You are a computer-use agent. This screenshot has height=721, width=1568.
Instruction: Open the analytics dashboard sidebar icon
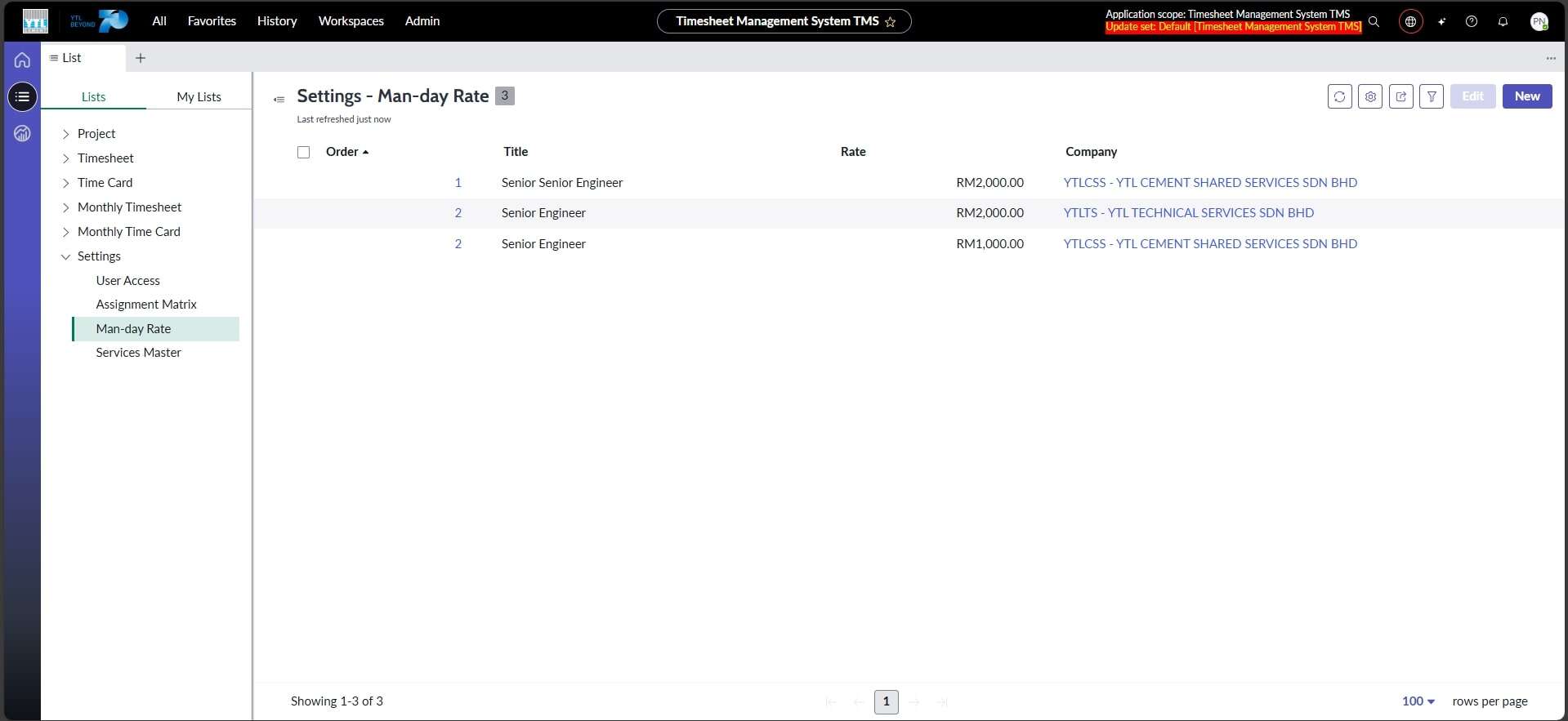(22, 133)
